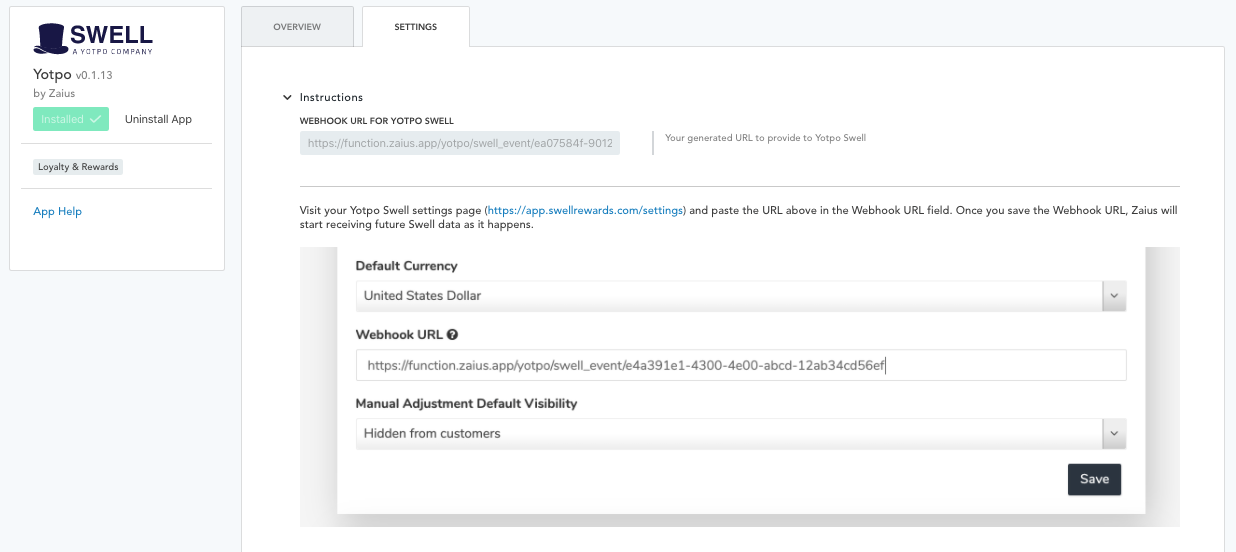Click the Loyalty & Rewards tag
Screen dimensions: 1236x552
coord(78,167)
